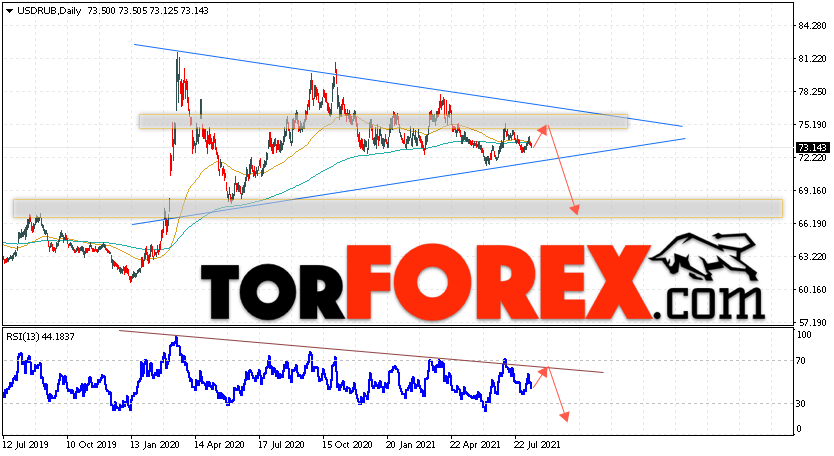Click price axis value 60.160
This screenshot has width=834, height=456.
[x=812, y=289]
